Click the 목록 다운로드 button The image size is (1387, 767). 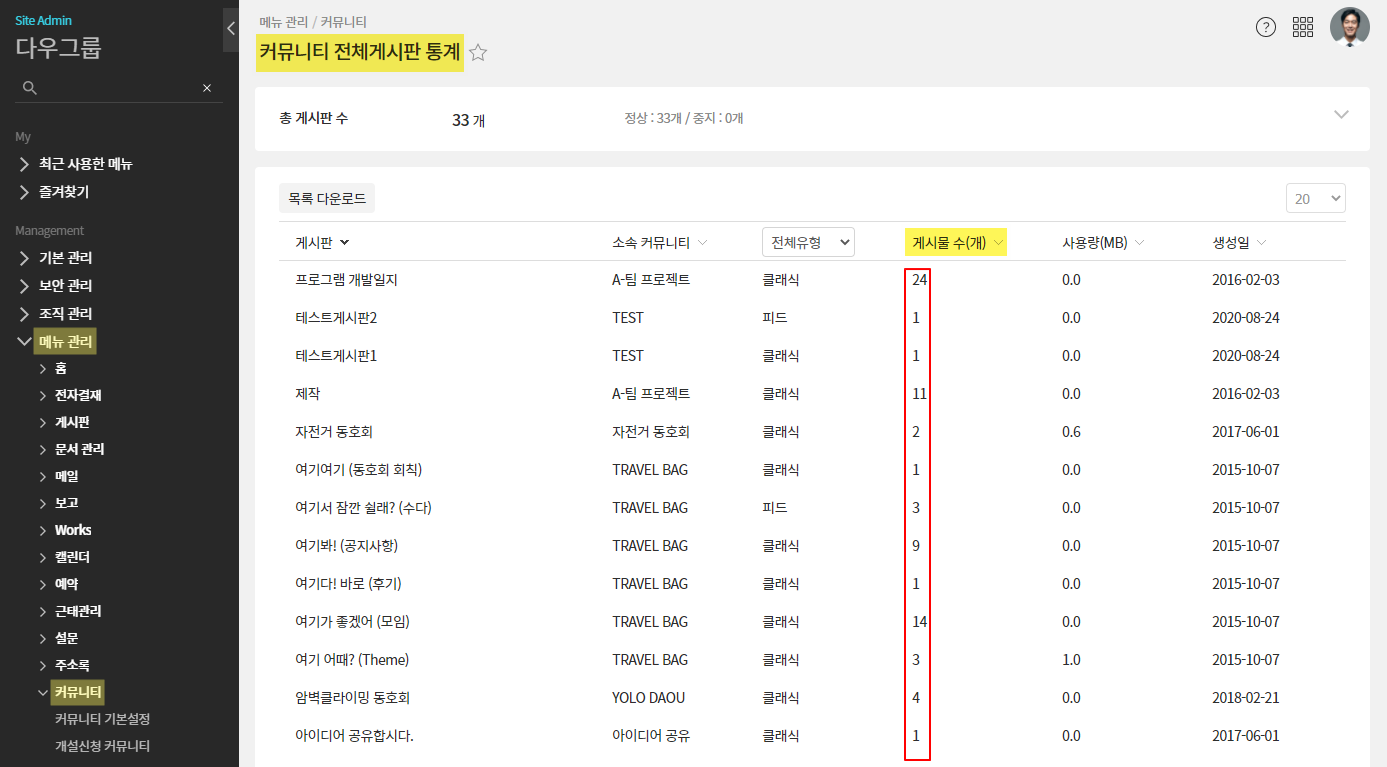click(x=327, y=199)
